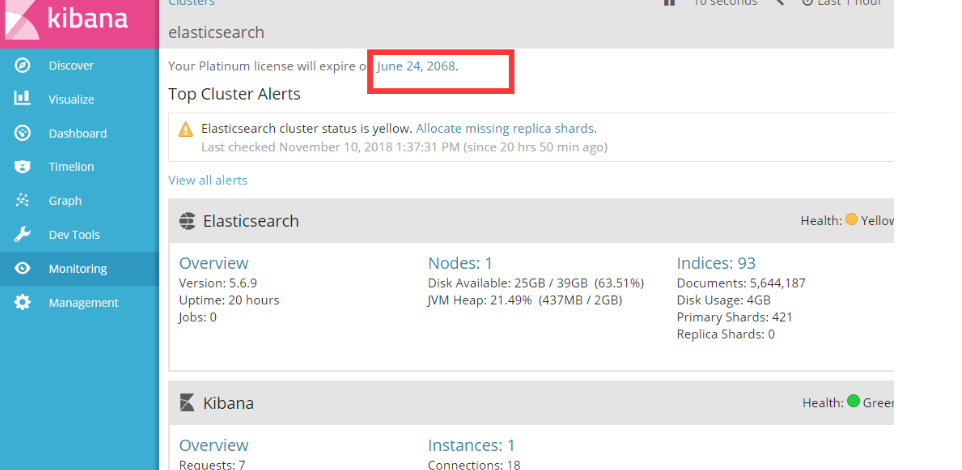
Task: Open the Visualize menu item
Action: (x=79, y=99)
